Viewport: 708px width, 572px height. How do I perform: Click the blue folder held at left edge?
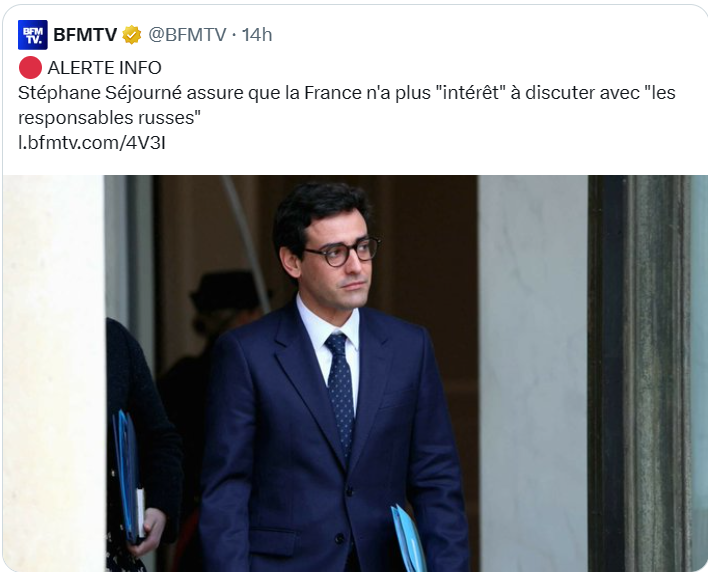pyautogui.click(x=128, y=476)
